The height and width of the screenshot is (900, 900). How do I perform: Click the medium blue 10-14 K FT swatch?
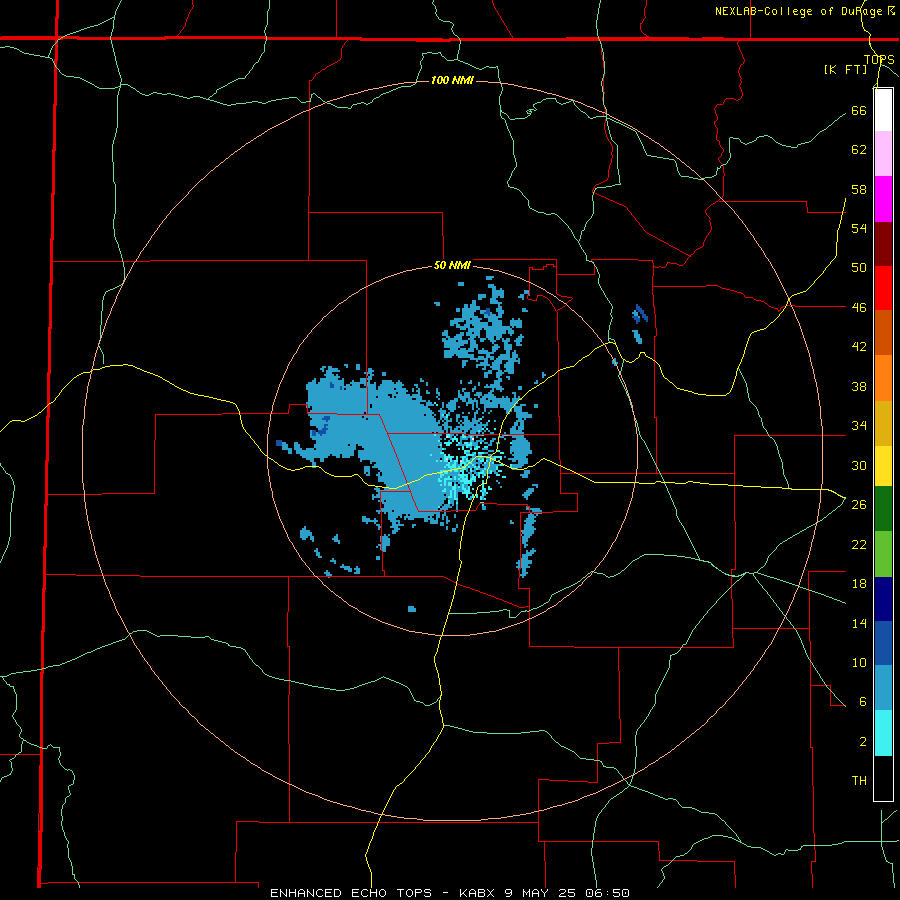pos(883,643)
